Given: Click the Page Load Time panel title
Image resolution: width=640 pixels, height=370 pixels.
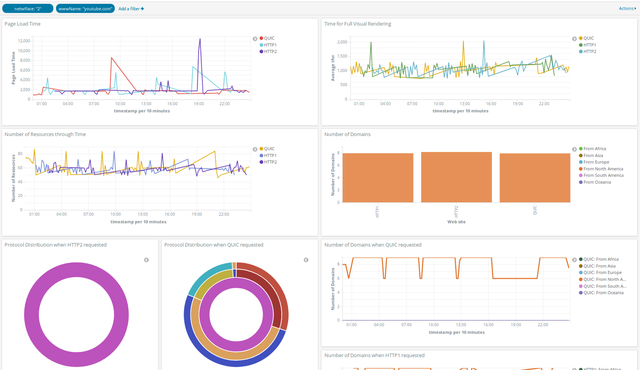Looking at the screenshot, I should (22, 24).
